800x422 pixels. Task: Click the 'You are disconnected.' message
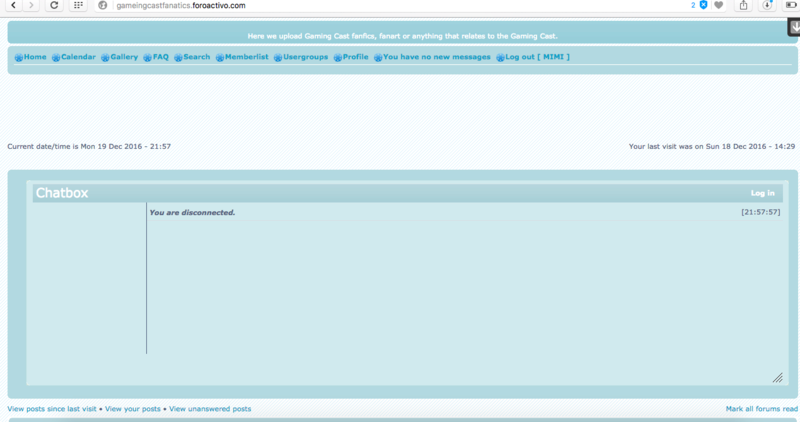coord(192,212)
